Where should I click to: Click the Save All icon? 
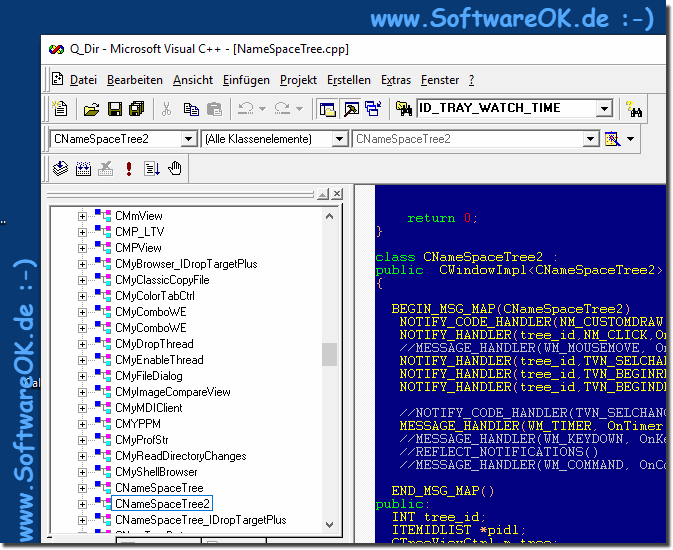[x=137, y=109]
